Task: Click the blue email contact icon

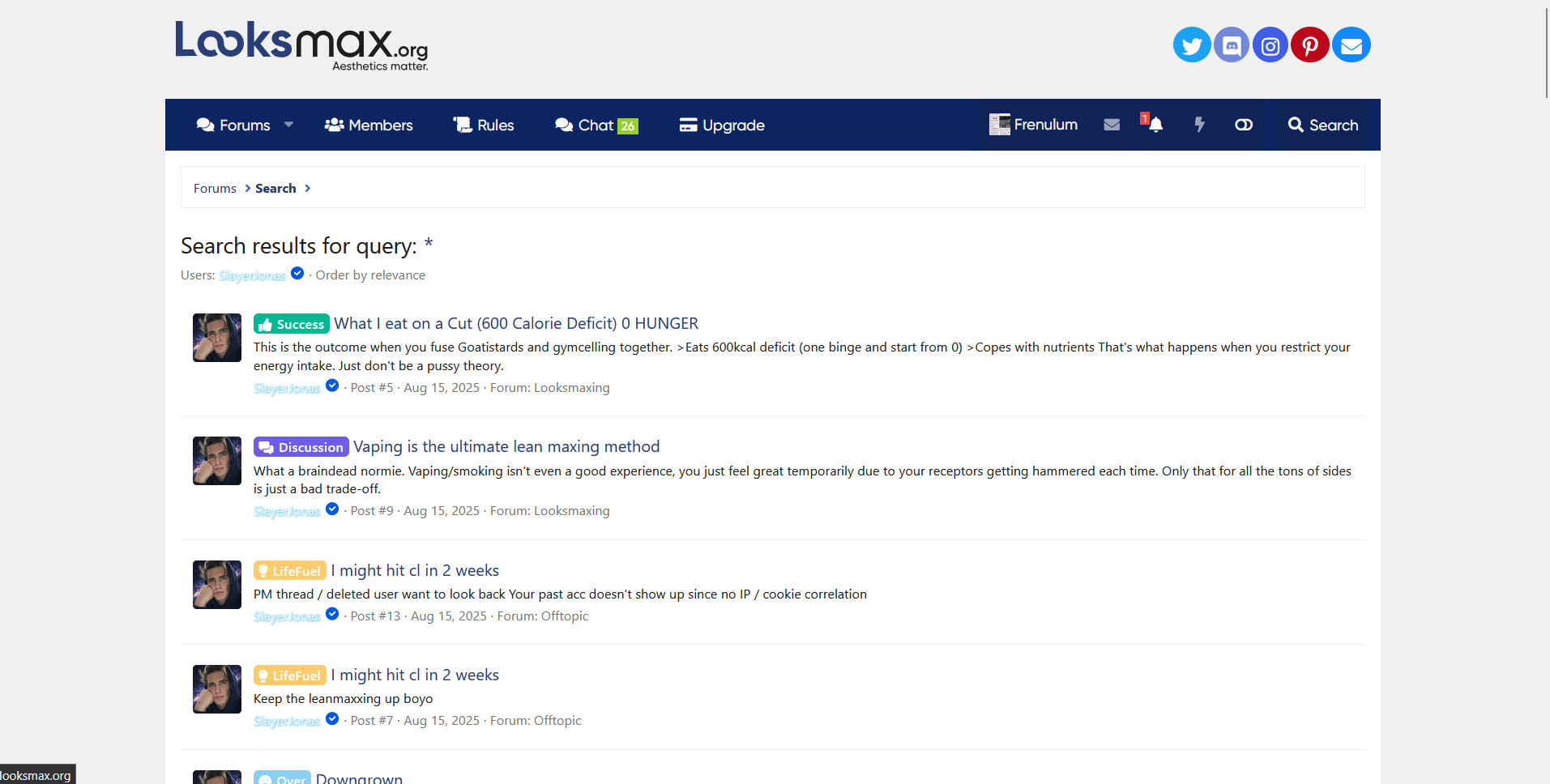Action: 1351,45
